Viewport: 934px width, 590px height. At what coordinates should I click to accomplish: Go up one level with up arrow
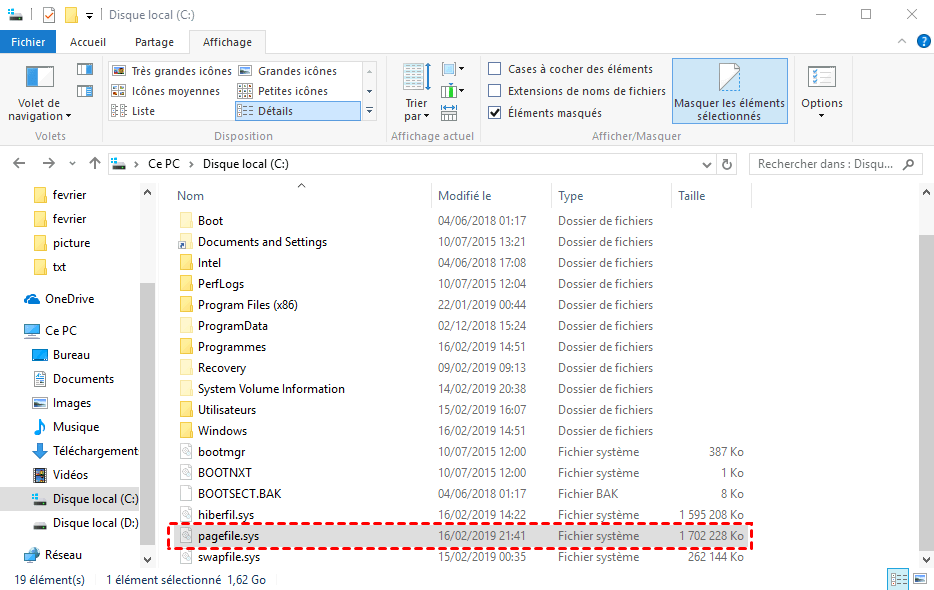coord(95,163)
